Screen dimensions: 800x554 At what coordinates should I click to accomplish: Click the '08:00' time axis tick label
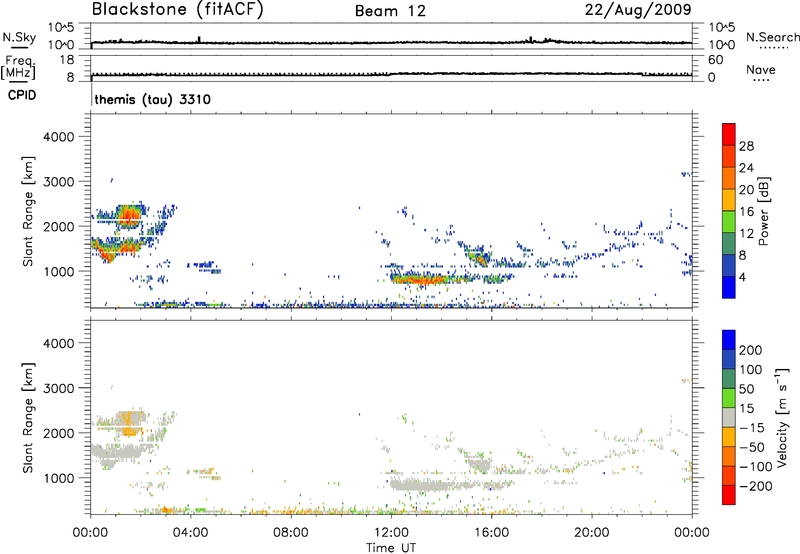click(x=291, y=533)
